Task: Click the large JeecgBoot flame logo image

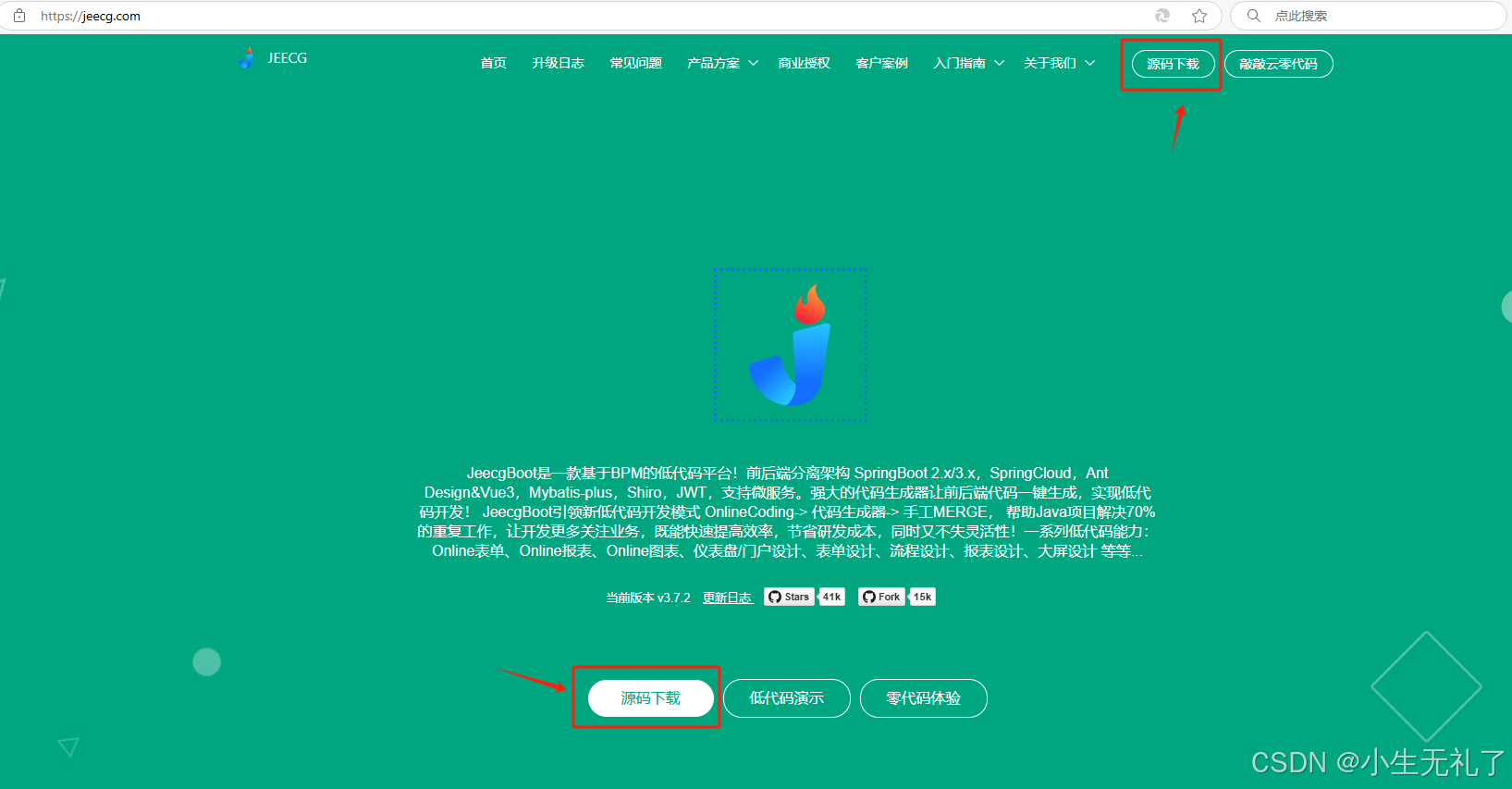Action: tap(791, 345)
